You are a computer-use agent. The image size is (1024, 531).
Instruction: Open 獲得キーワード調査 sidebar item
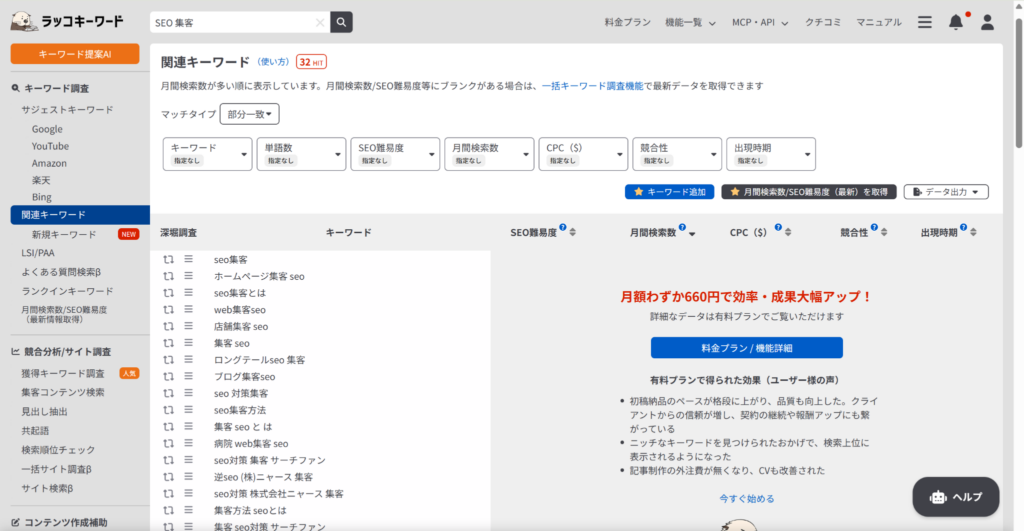pos(63,374)
